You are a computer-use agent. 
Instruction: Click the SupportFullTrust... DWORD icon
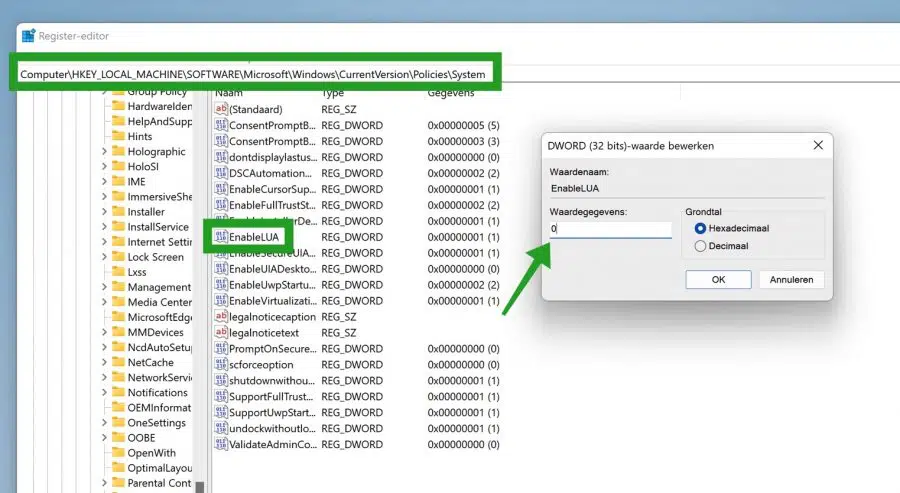coord(221,396)
